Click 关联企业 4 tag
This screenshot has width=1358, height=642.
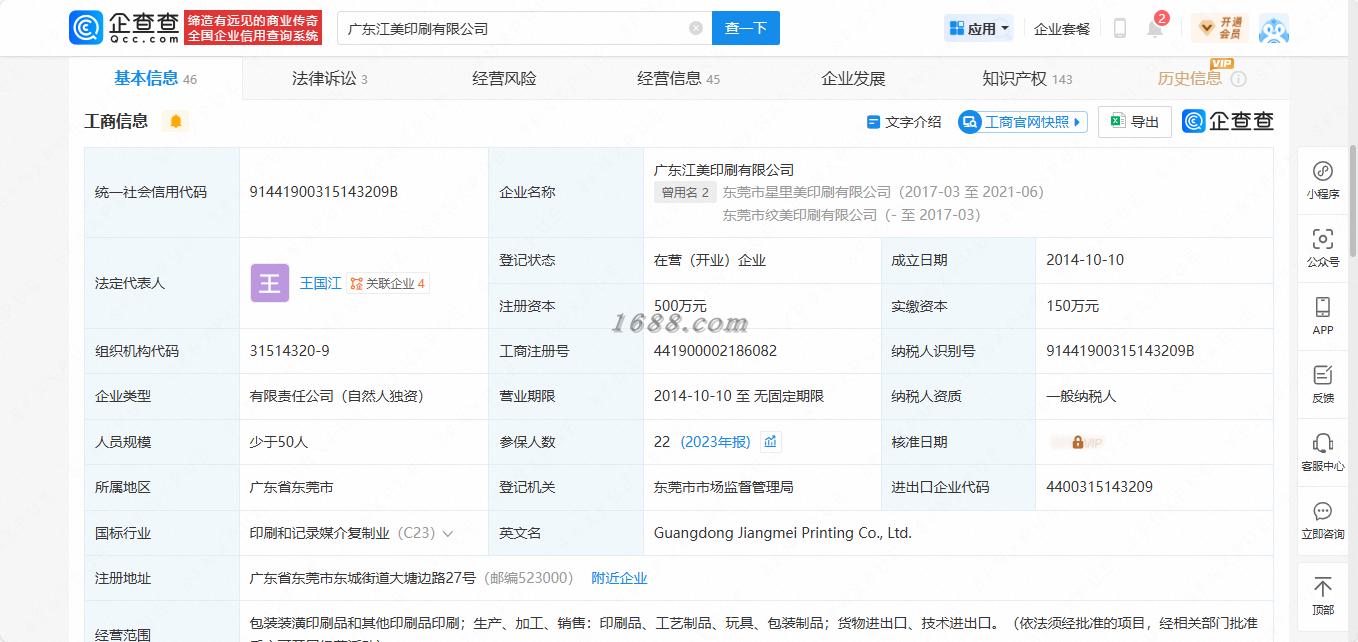[388, 283]
